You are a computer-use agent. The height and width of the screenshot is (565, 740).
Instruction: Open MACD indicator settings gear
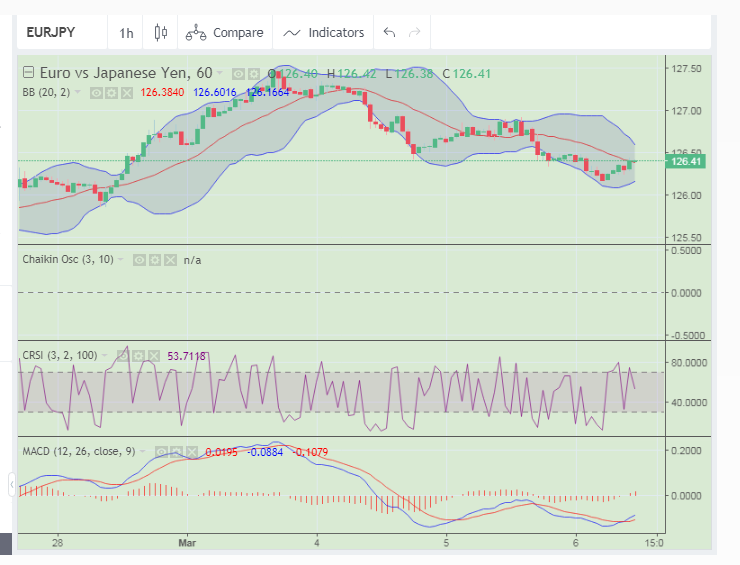click(x=175, y=451)
